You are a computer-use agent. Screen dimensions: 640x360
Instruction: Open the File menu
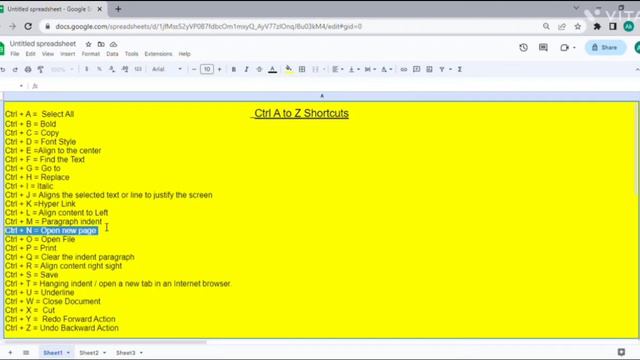click(x=15, y=54)
